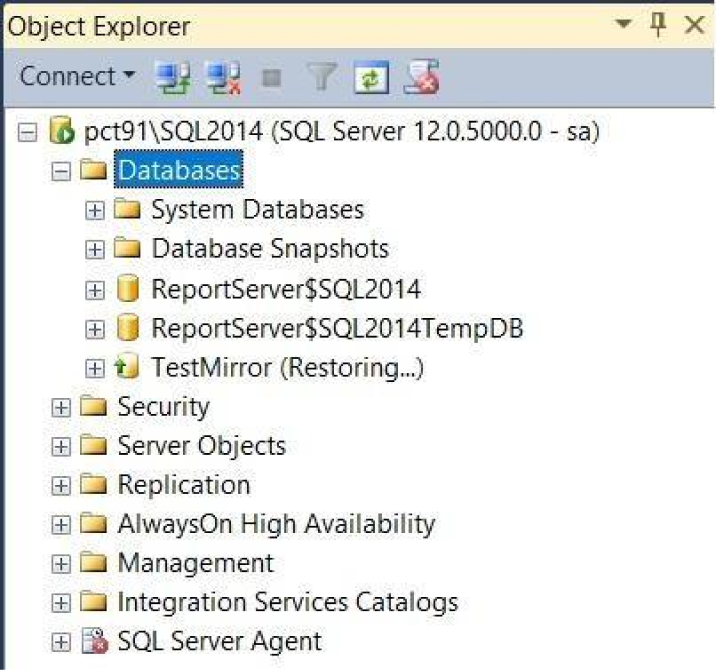This screenshot has height=670, width=716.
Task: Expand the AlwaysOn High Availability node
Action: click(x=61, y=525)
